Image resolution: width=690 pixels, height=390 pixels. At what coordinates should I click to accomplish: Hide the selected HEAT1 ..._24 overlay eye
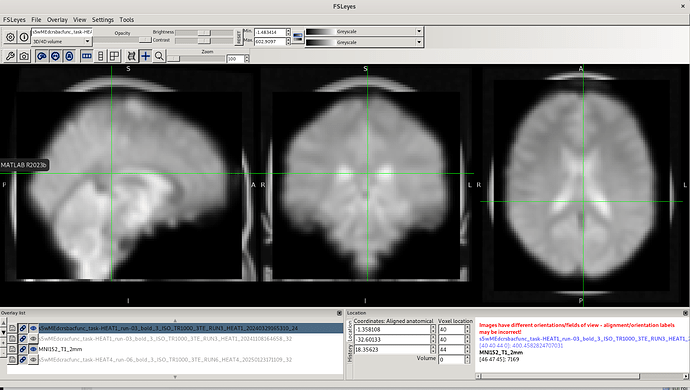(x=33, y=328)
